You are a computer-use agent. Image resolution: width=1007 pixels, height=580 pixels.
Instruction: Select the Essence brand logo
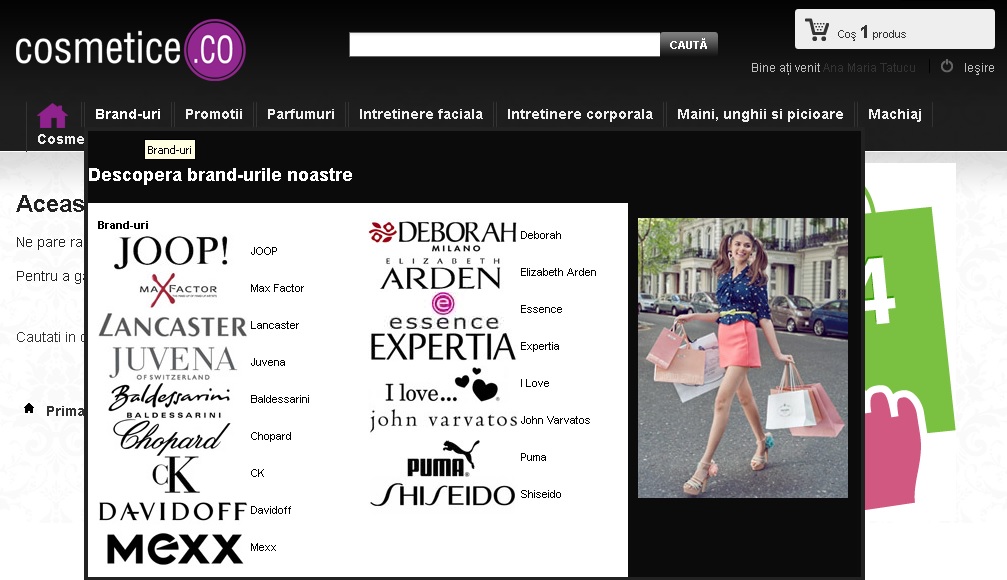click(443, 311)
